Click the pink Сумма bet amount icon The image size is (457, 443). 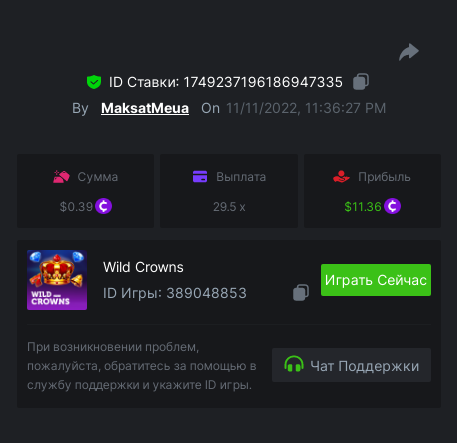pyautogui.click(x=61, y=177)
